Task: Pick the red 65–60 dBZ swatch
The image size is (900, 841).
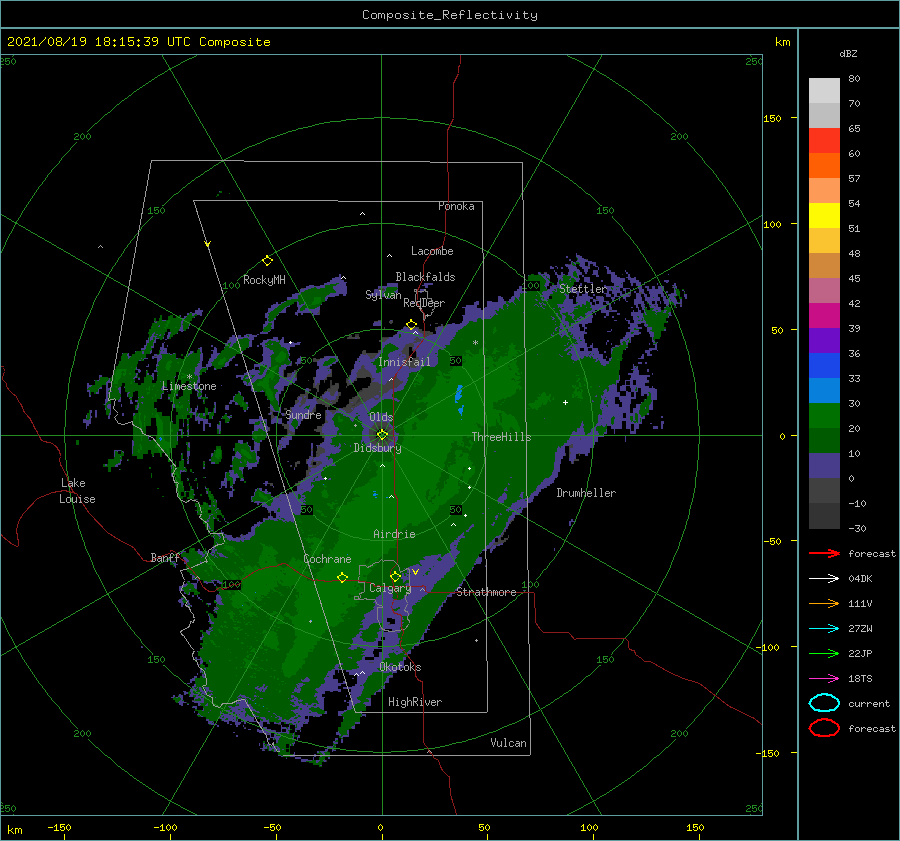Action: pos(824,141)
